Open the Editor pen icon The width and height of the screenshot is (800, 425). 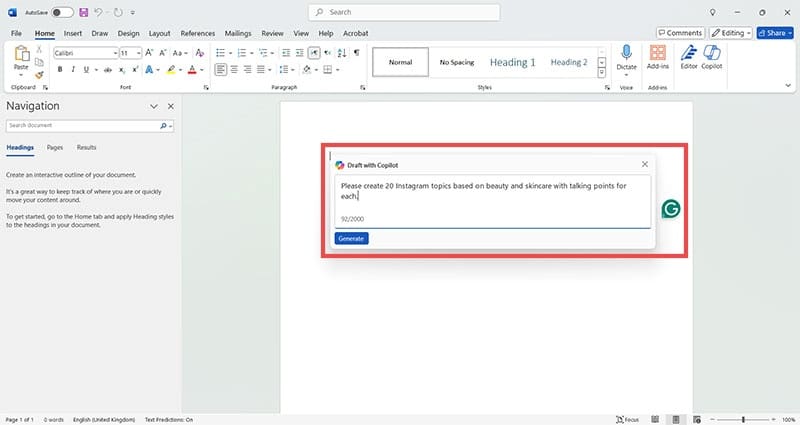[x=689, y=57]
